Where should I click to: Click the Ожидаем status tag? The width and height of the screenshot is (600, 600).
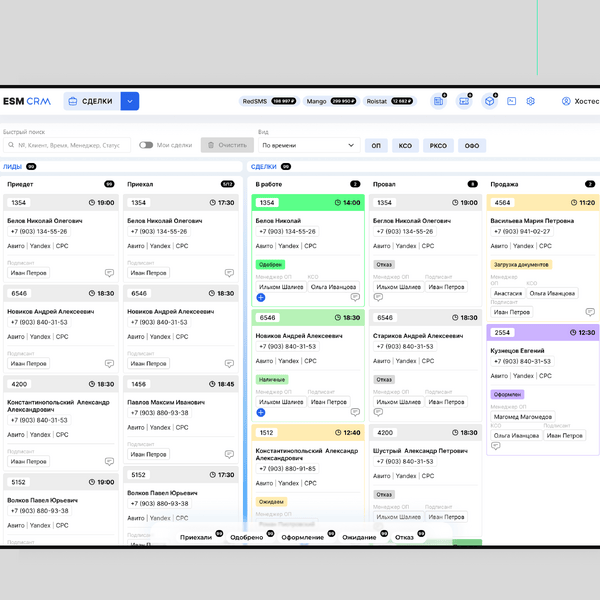coord(271,502)
